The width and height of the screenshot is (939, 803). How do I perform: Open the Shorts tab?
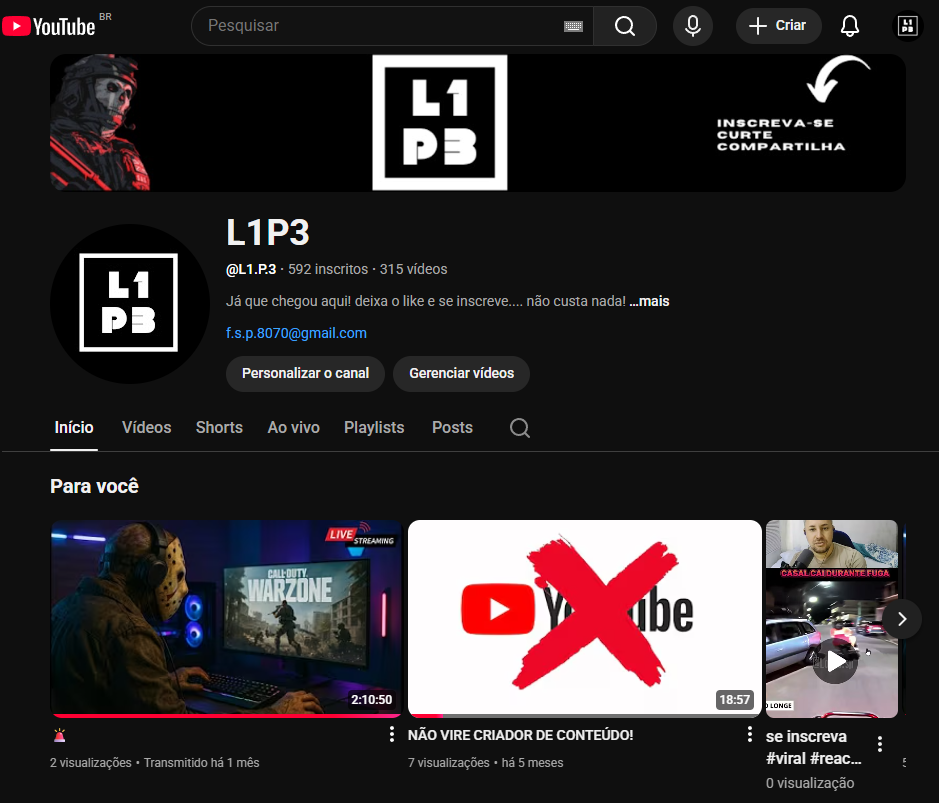(219, 428)
